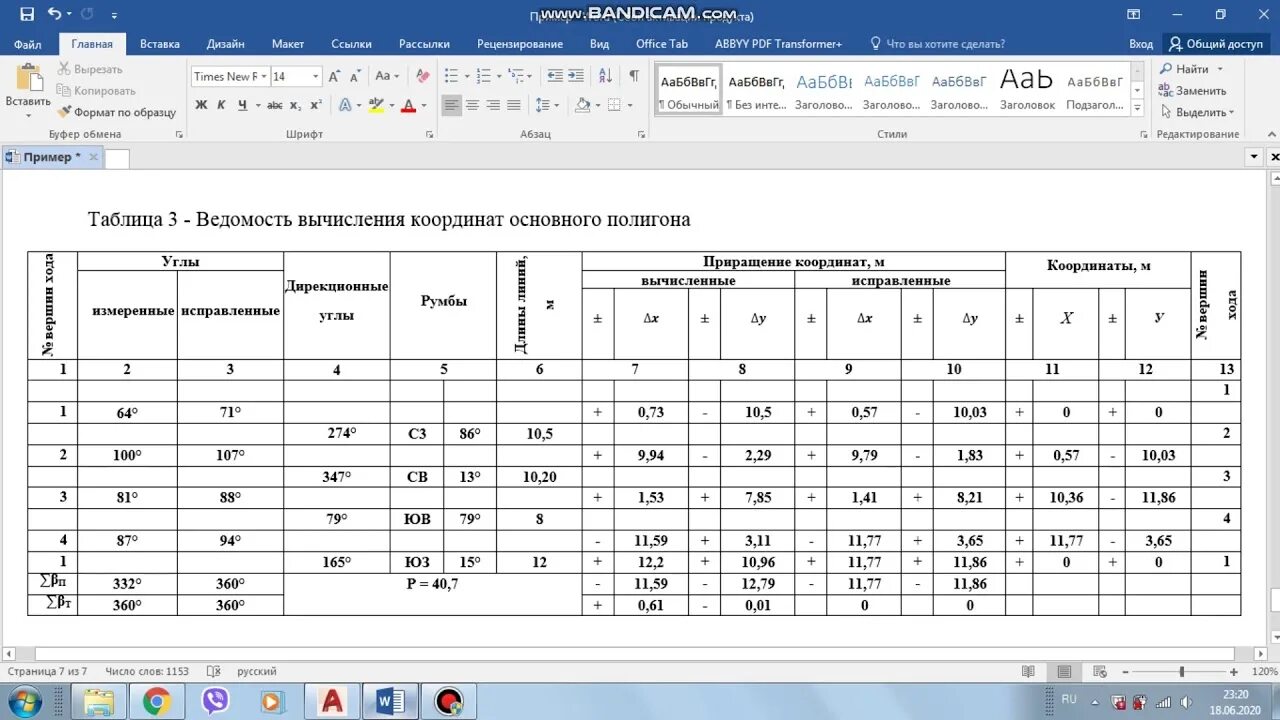Copy selection with Копировать
This screenshot has width=1280, height=720.
pos(95,90)
